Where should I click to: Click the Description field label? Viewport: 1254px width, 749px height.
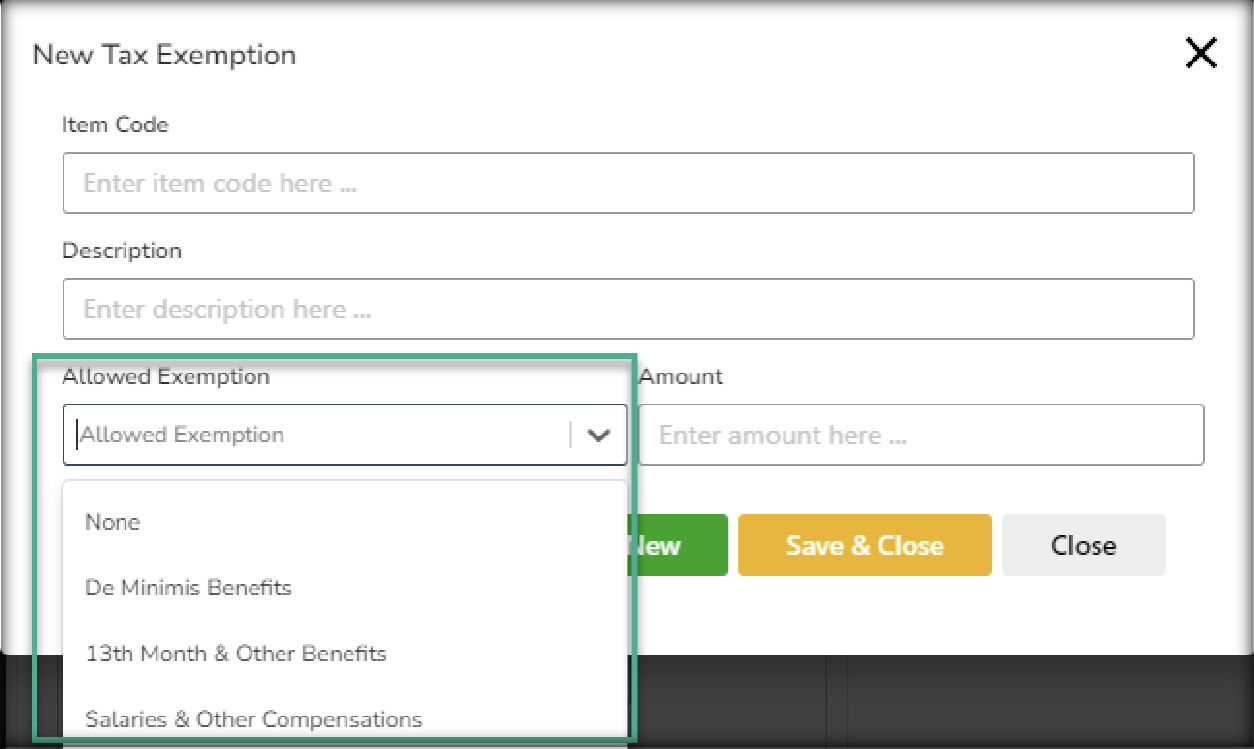click(122, 251)
